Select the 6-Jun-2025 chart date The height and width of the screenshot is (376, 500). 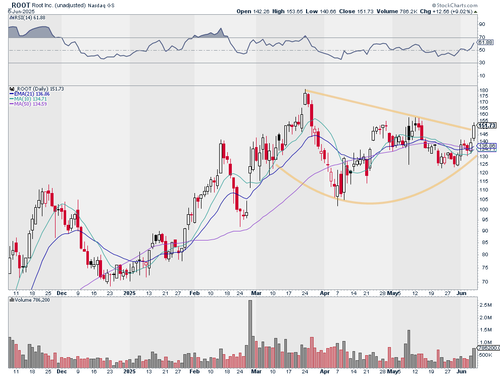click(x=21, y=11)
